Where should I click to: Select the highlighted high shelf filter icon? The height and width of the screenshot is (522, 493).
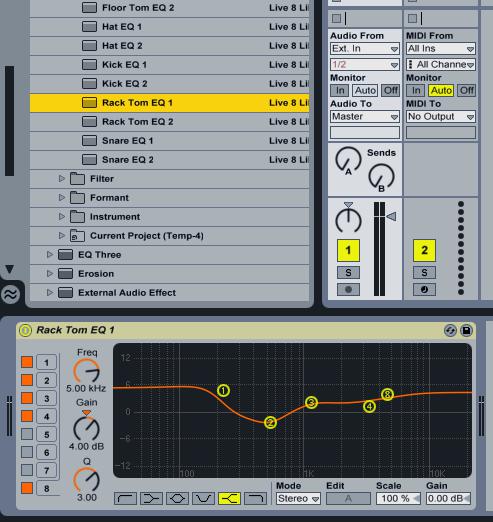[229, 499]
